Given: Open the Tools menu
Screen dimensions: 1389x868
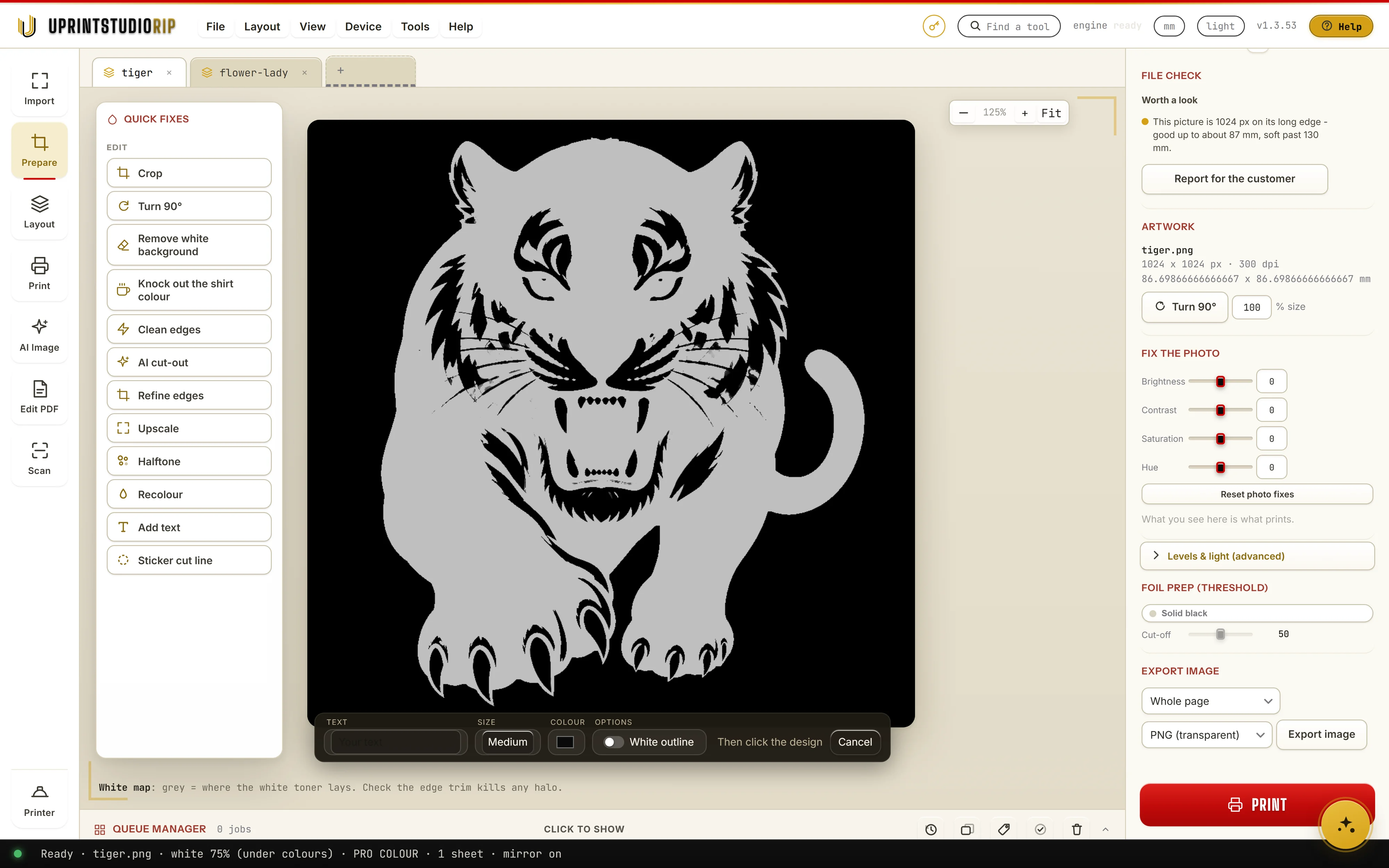Looking at the screenshot, I should click(415, 26).
